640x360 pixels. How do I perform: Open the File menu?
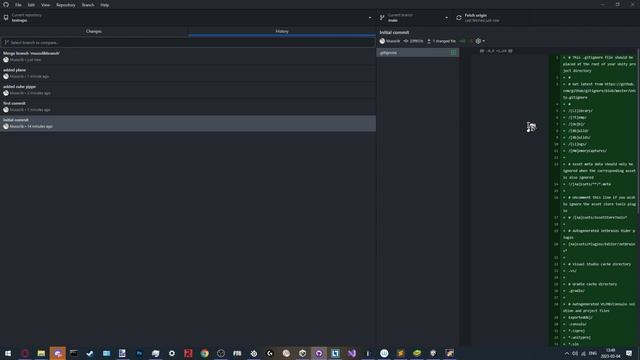(18, 5)
